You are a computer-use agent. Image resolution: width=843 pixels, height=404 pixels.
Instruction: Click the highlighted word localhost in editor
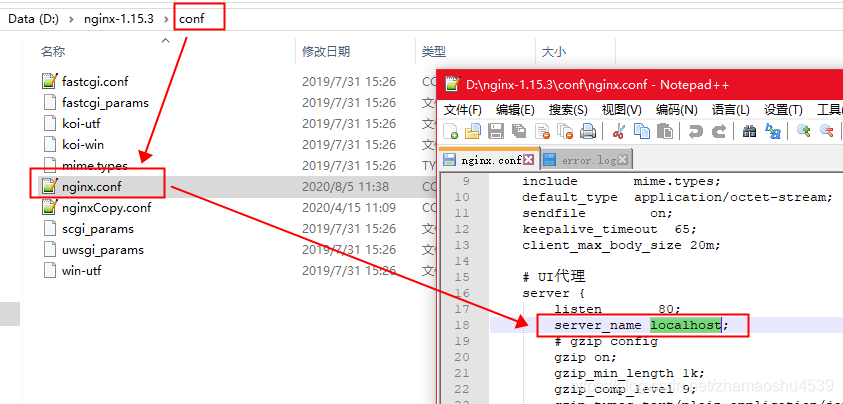685,325
